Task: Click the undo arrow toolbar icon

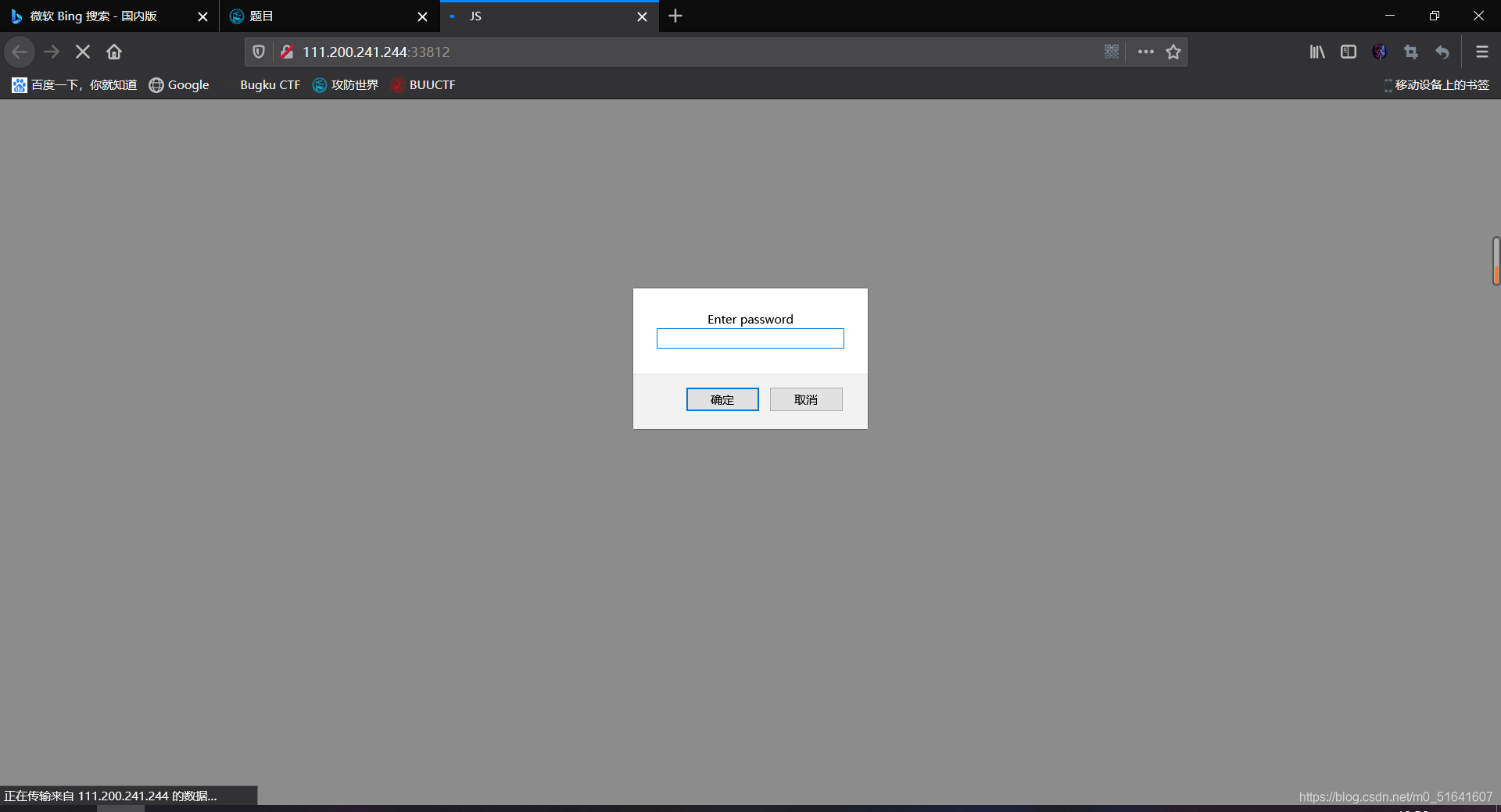Action: (x=1442, y=52)
